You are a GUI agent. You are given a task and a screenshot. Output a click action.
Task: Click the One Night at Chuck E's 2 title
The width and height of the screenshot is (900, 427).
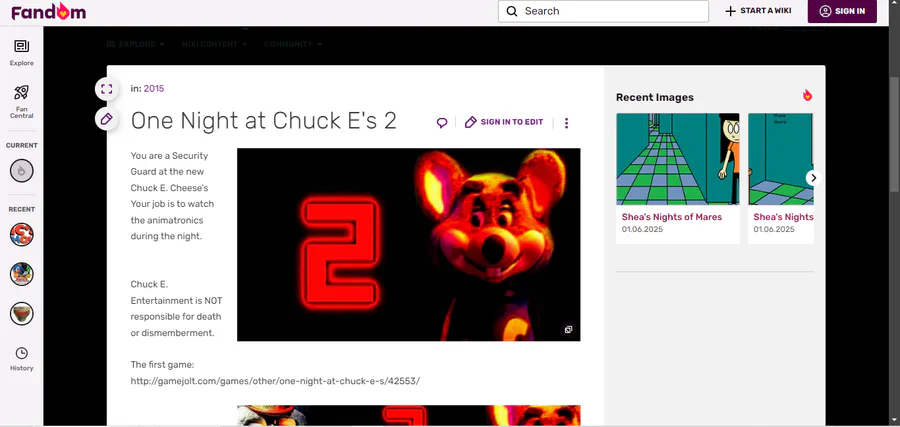click(x=263, y=121)
